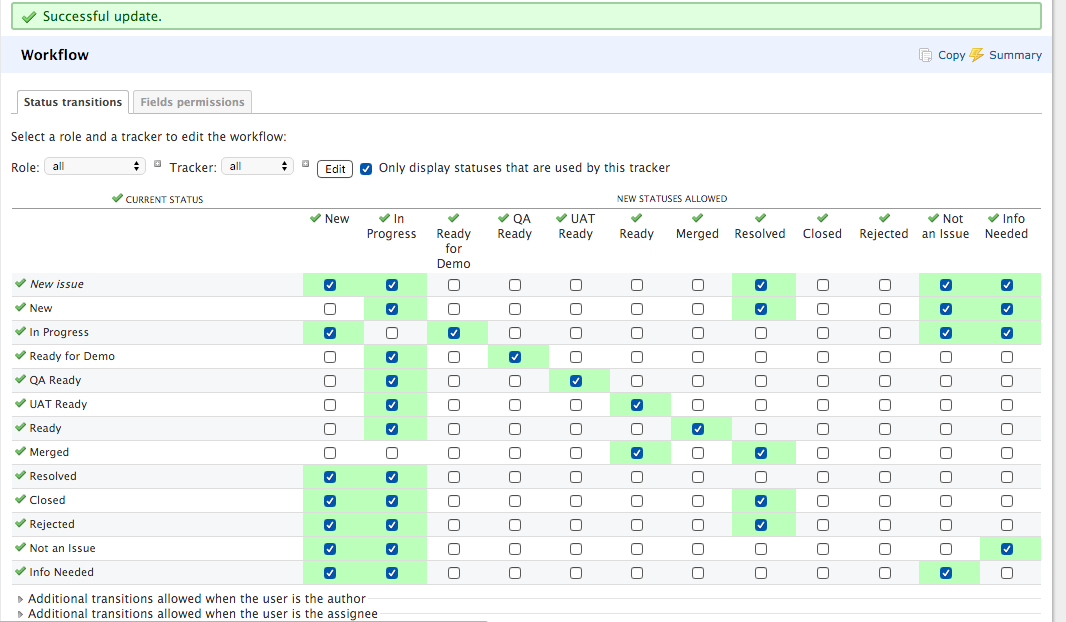Viewport: 1066px width, 622px height.
Task: Open the Copy workflow link
Action: tap(951, 55)
